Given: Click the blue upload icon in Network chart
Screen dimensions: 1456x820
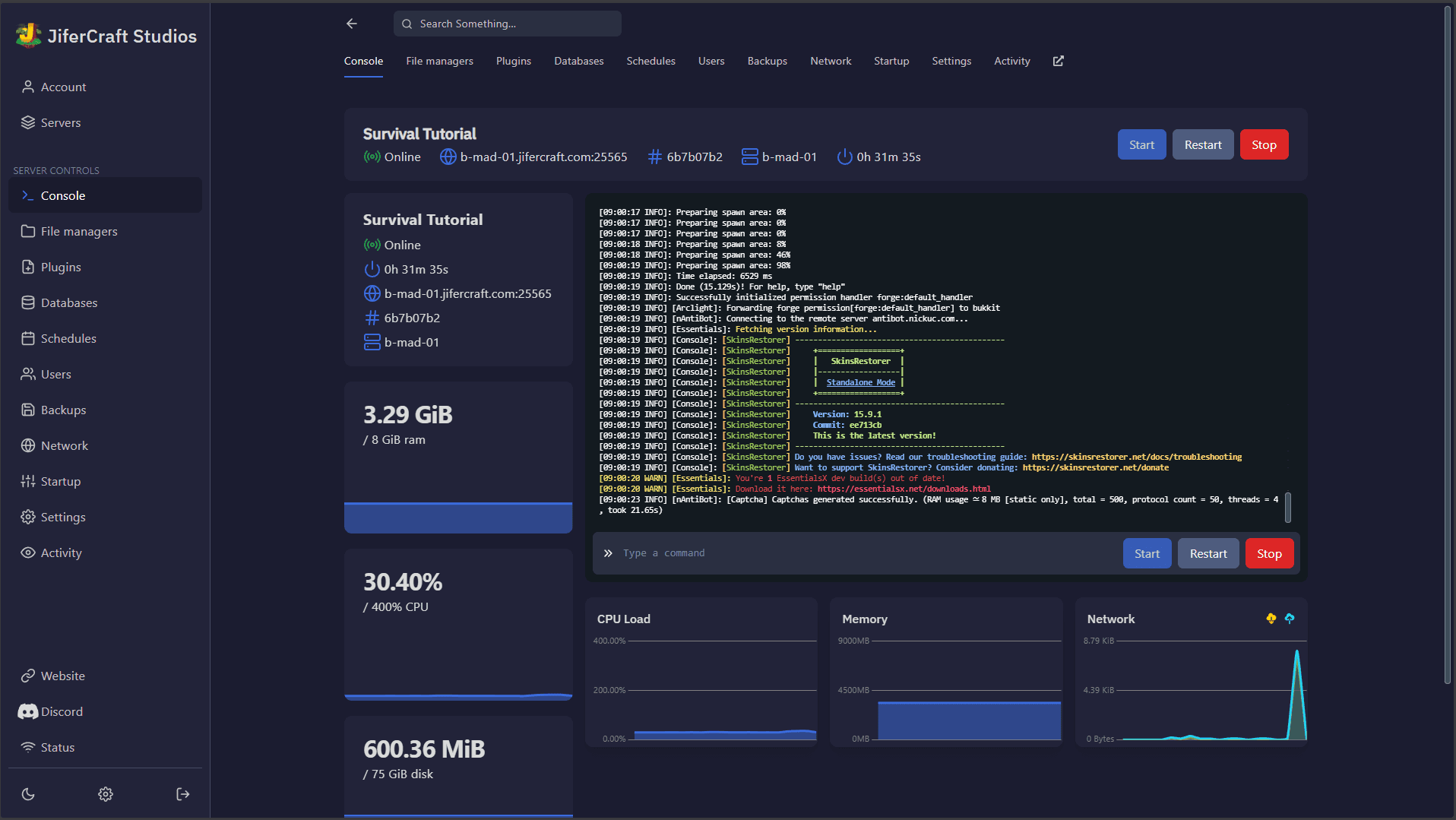Looking at the screenshot, I should click(1290, 619).
